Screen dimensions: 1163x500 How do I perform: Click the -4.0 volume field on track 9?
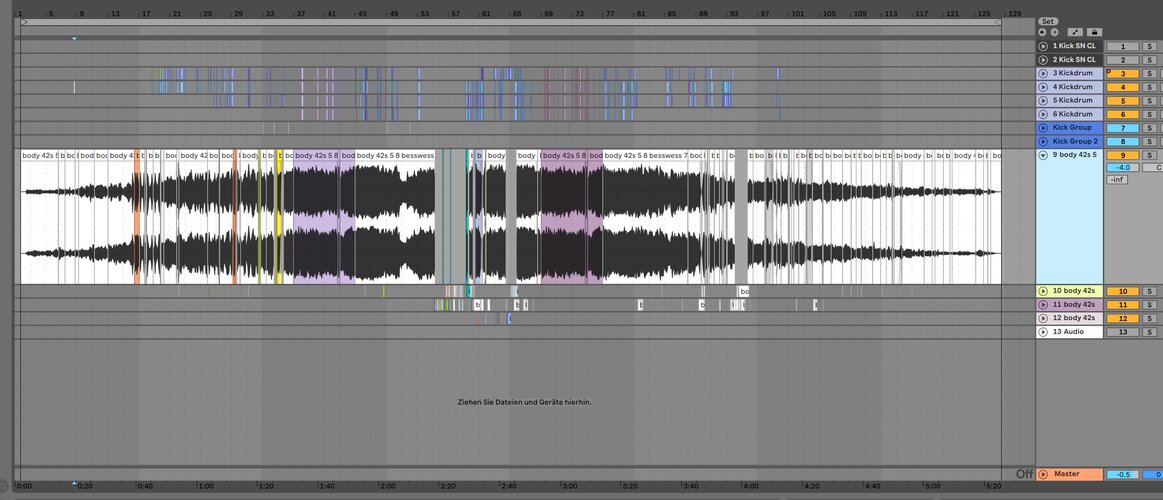tap(1122, 168)
